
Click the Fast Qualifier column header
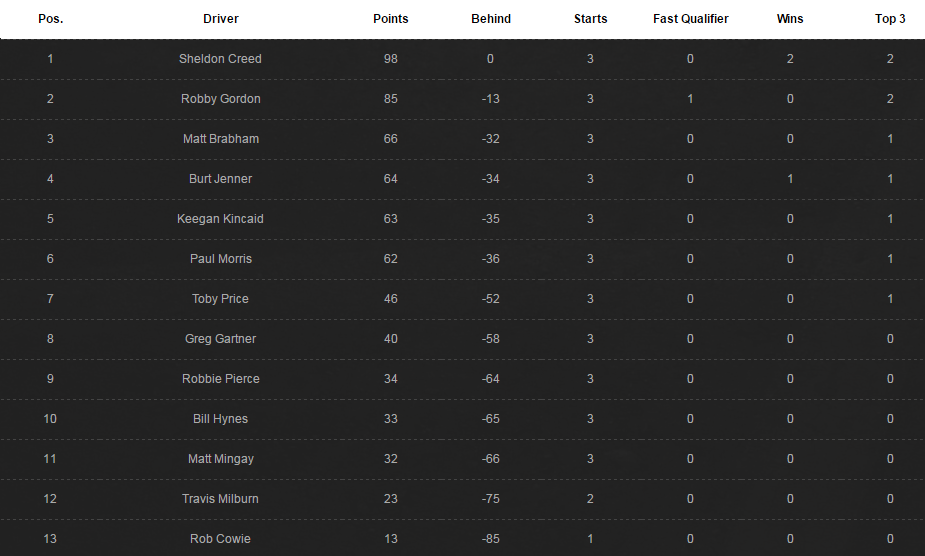tap(690, 19)
